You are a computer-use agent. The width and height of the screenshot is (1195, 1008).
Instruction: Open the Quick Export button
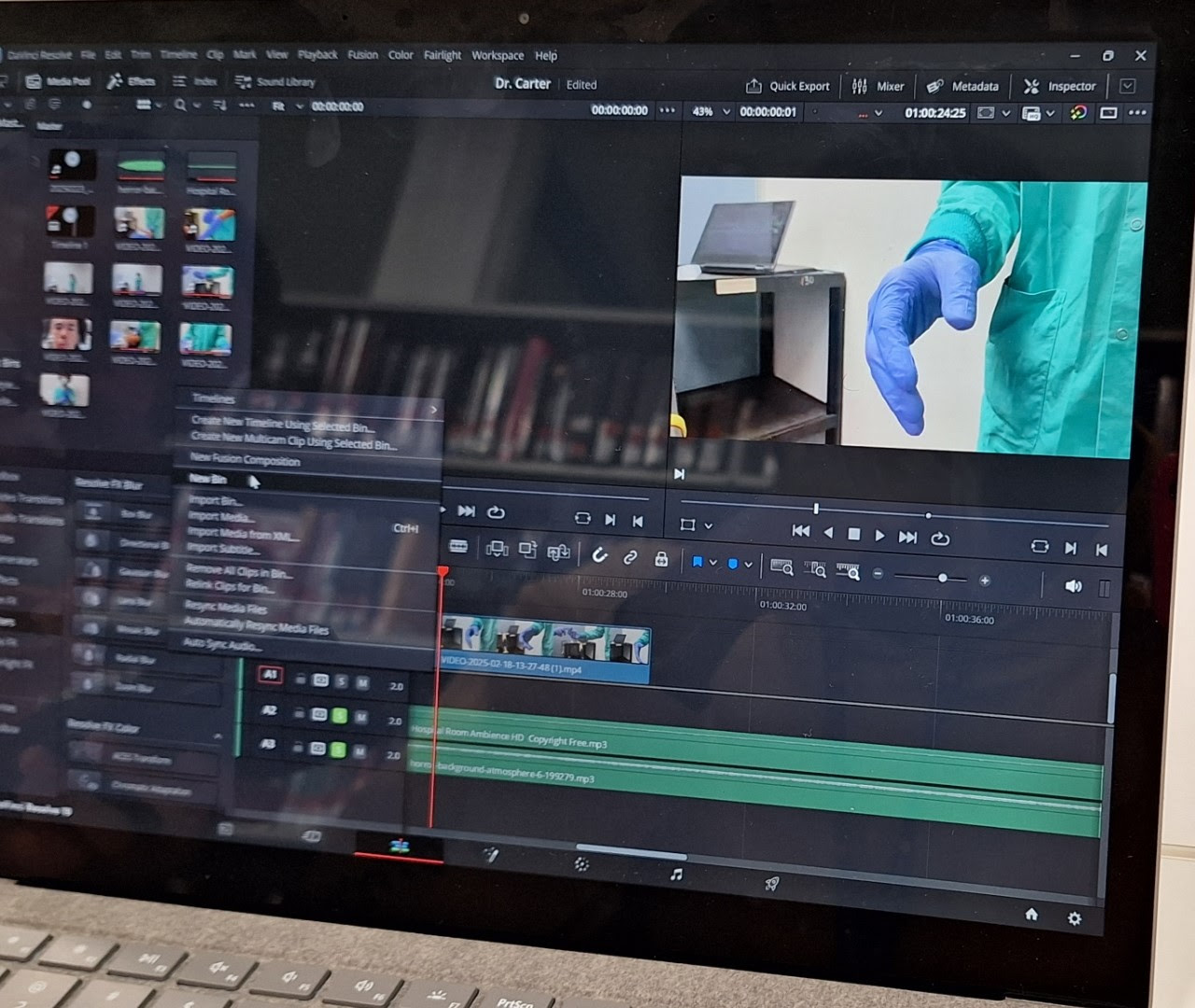(787, 86)
